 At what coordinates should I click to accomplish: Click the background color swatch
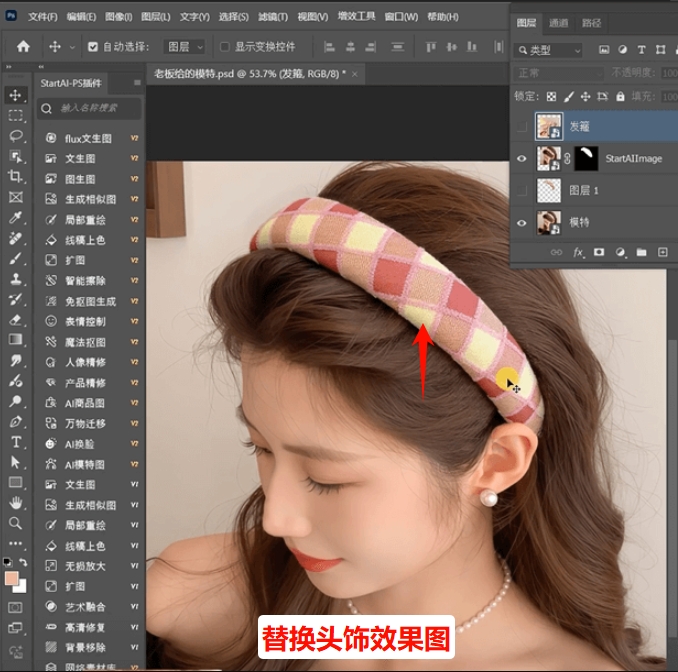(x=22, y=588)
